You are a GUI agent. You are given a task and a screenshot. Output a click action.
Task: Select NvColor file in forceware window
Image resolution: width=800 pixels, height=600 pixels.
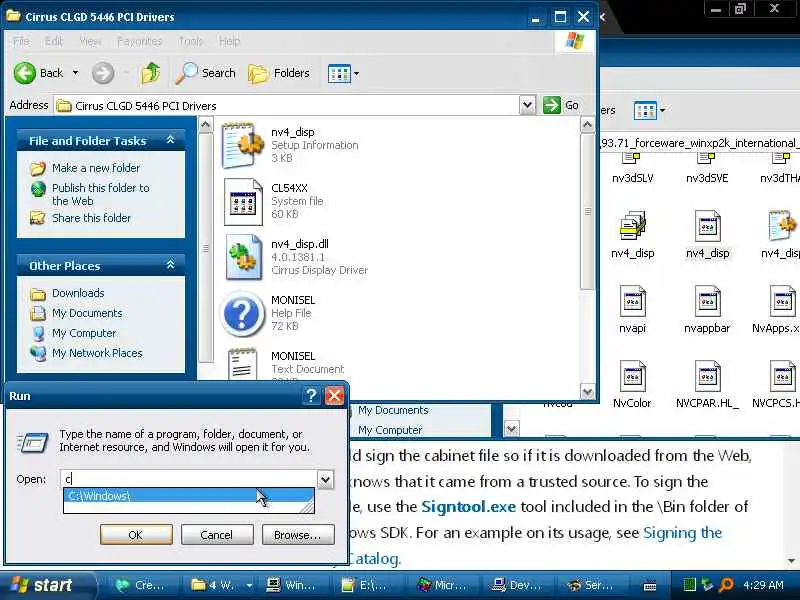click(632, 384)
